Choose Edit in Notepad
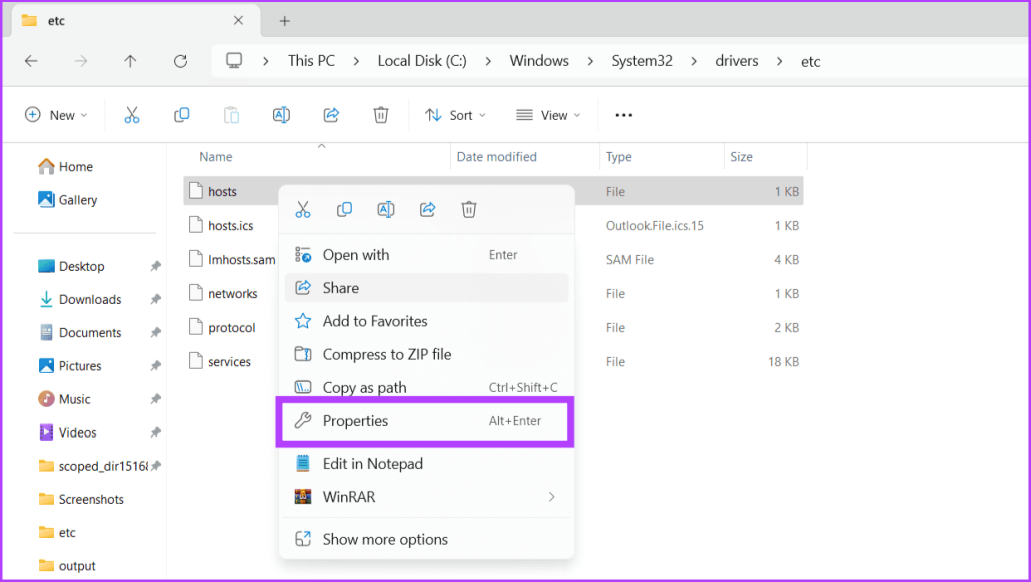The image size is (1031, 582). (x=426, y=464)
